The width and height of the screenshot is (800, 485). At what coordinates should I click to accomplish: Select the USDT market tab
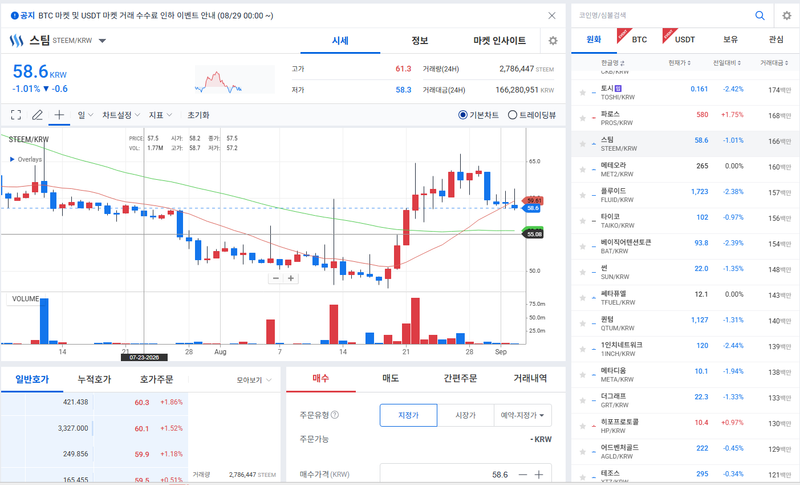click(685, 40)
